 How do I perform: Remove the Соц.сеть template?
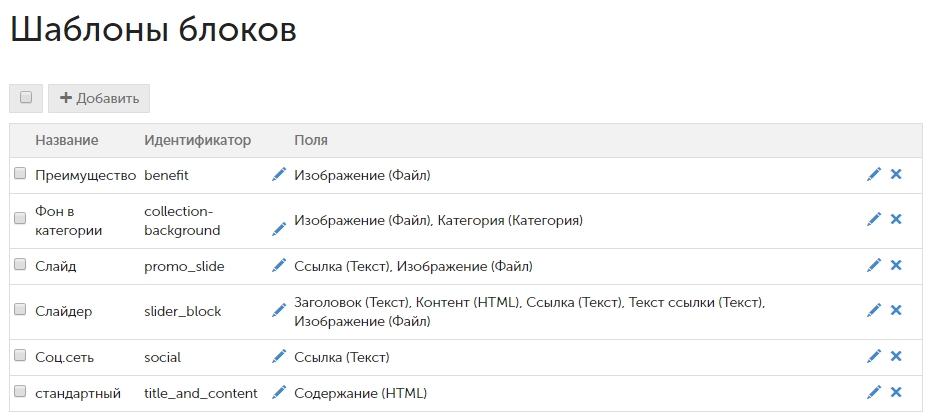click(896, 357)
